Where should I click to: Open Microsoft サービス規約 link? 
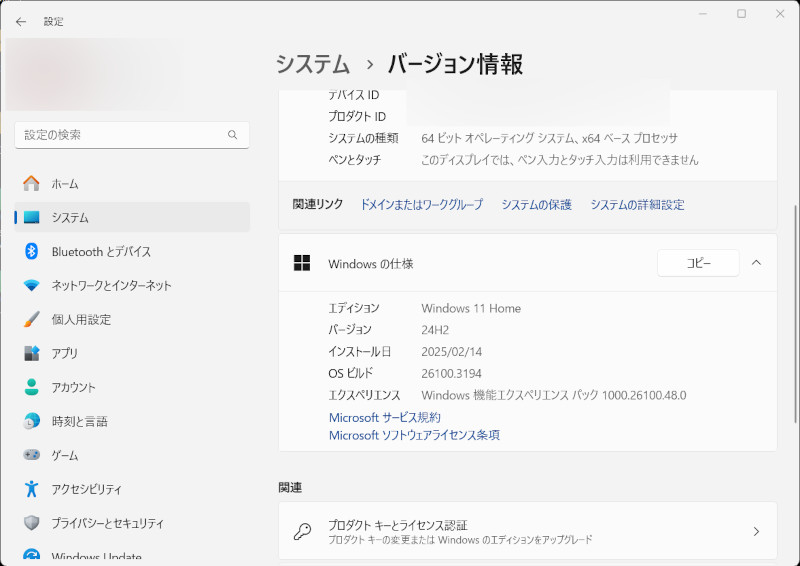tap(384, 417)
